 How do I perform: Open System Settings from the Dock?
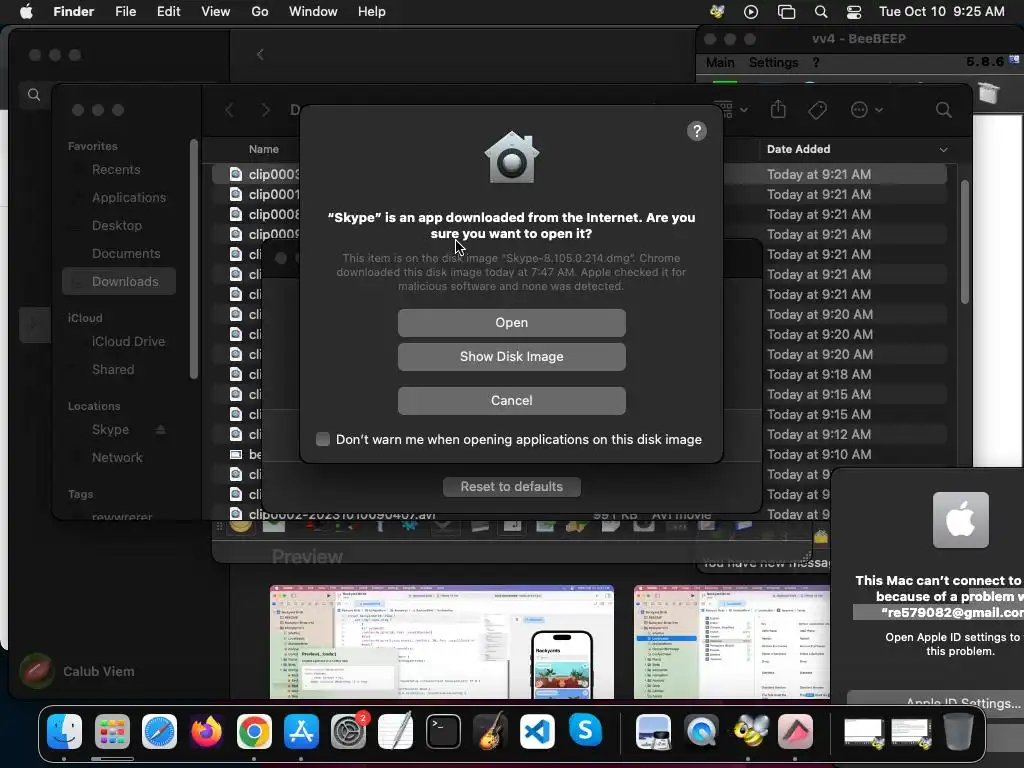(x=349, y=731)
